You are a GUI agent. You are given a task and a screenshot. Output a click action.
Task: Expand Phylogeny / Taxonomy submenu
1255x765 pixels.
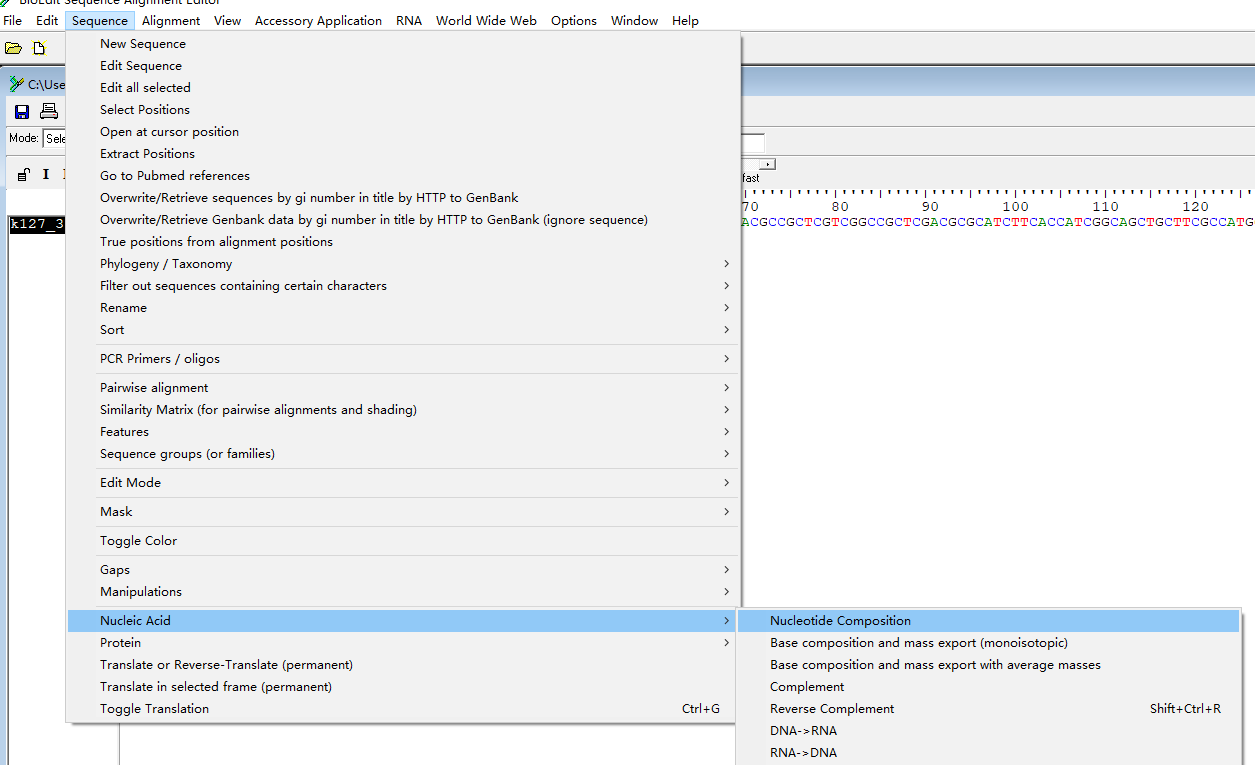(x=403, y=264)
